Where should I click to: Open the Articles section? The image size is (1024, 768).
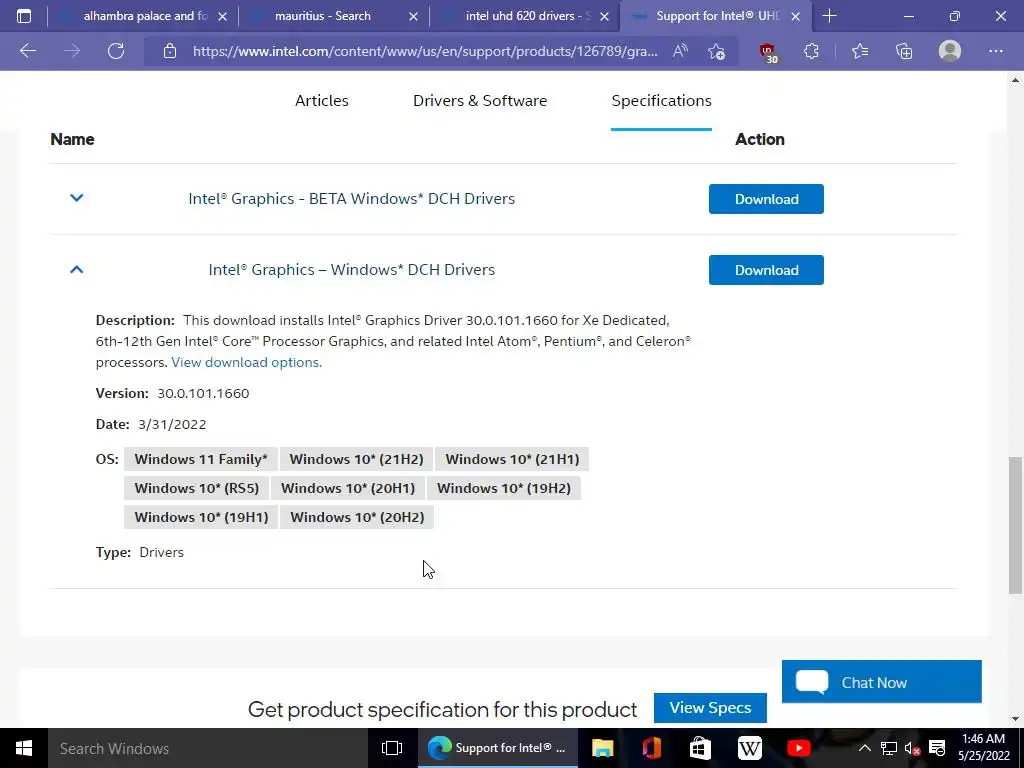[322, 101]
